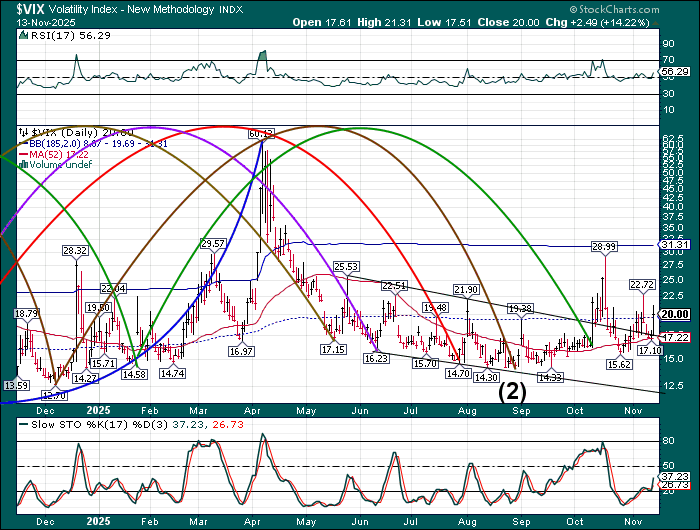Viewport: 700px width, 530px height.
Task: Click the 56.29 RSI value tag
Action: [x=677, y=72]
